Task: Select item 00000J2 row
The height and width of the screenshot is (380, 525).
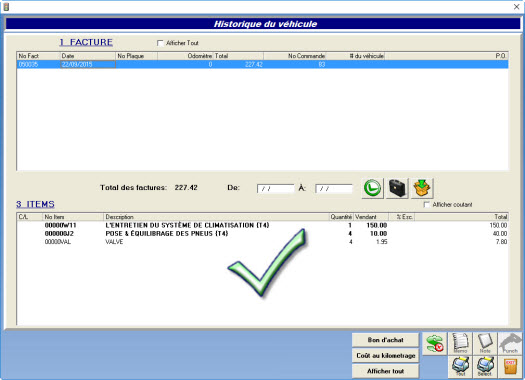Action: [x=262, y=234]
